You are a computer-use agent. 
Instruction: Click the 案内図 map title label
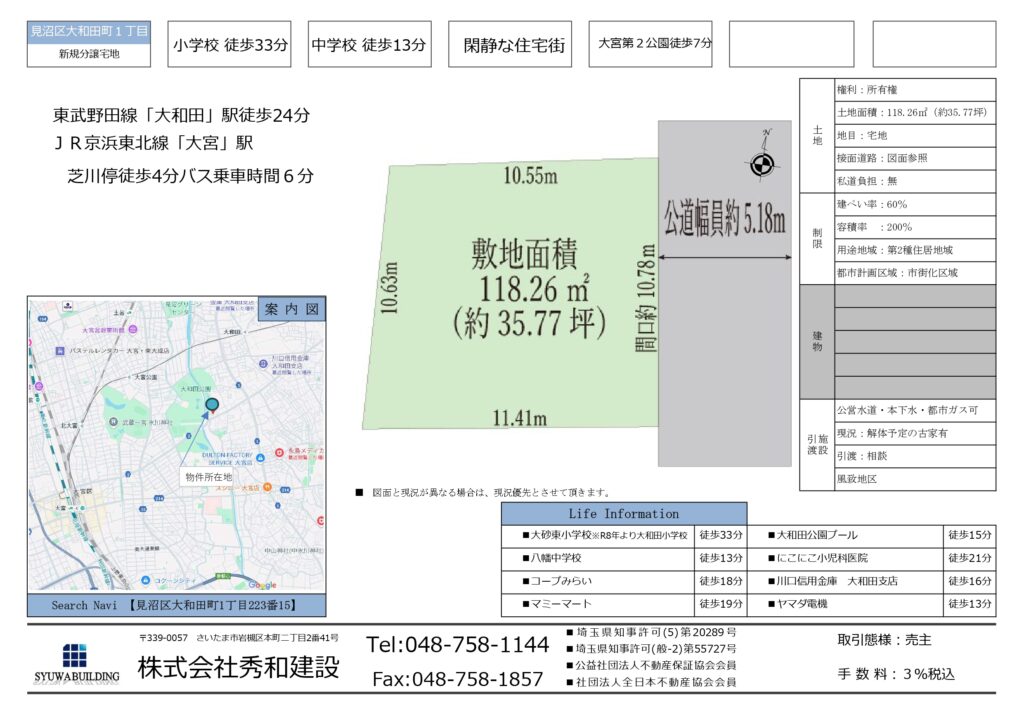click(x=292, y=309)
